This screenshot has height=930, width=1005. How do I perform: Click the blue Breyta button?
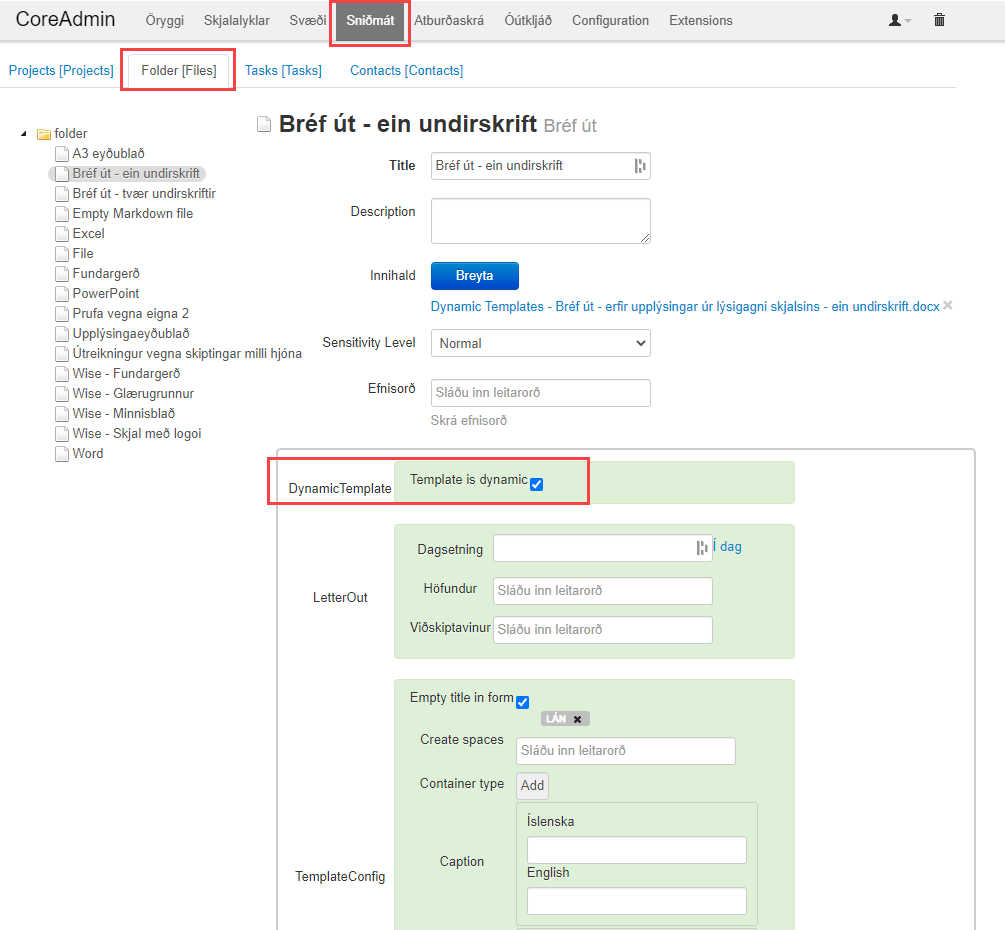tap(474, 276)
